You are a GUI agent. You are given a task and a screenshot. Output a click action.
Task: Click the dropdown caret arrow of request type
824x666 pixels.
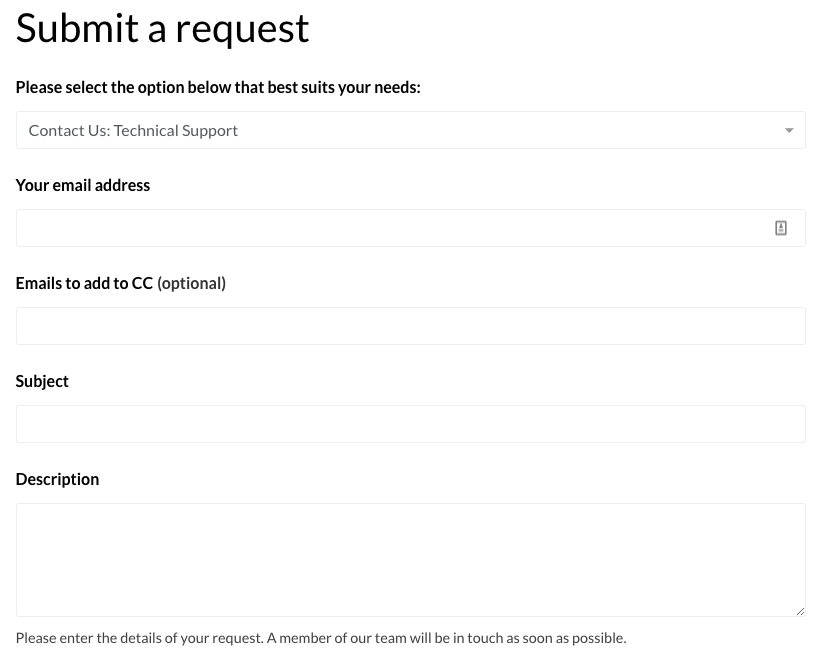[x=789, y=130]
